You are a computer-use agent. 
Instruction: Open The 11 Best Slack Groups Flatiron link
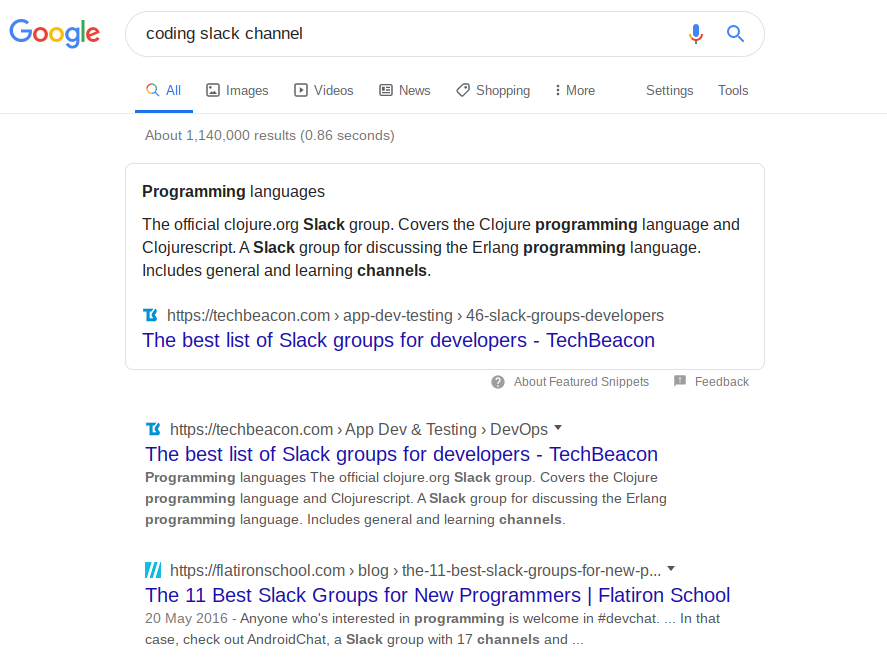click(x=437, y=595)
